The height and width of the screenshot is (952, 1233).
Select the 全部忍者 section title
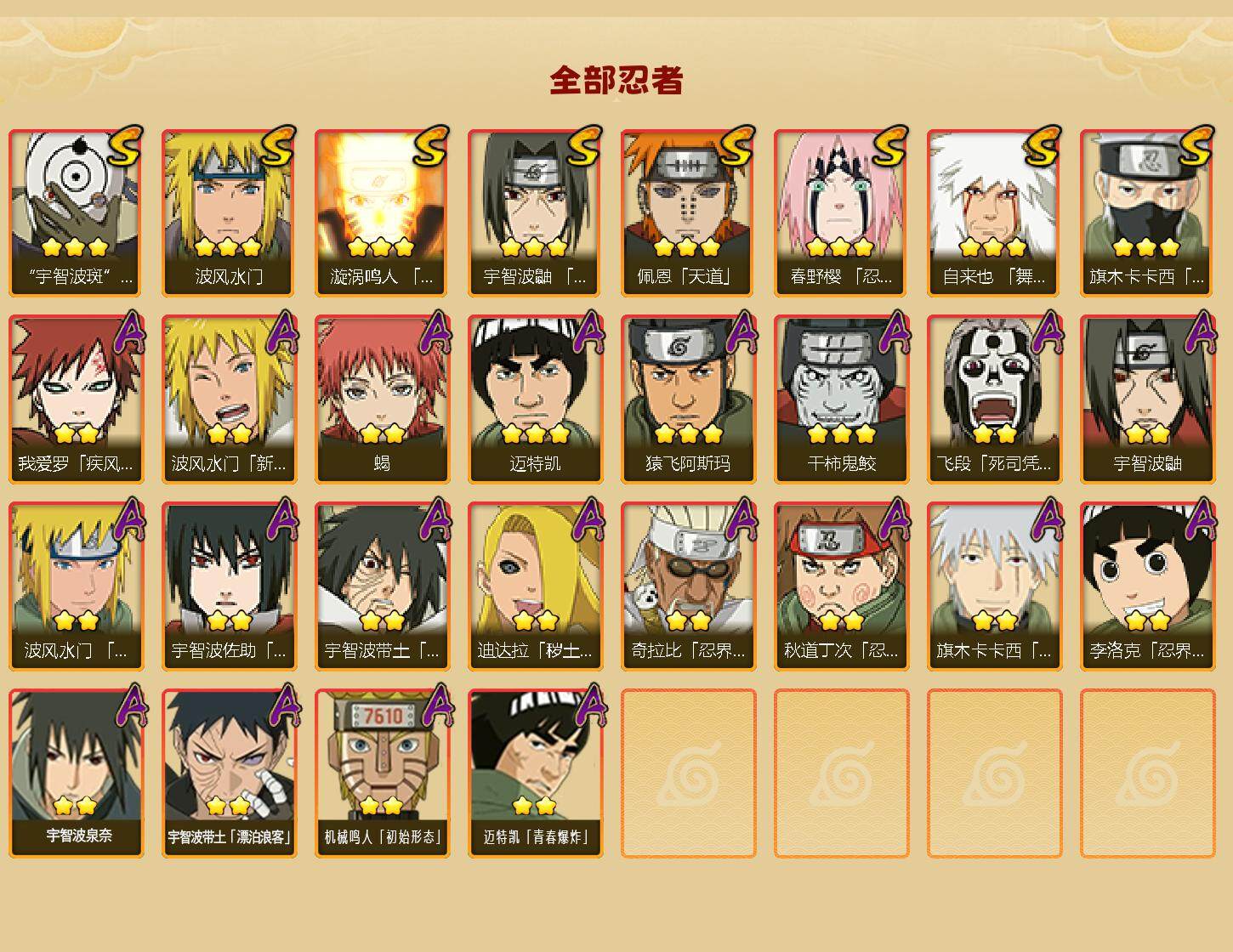coord(616,80)
